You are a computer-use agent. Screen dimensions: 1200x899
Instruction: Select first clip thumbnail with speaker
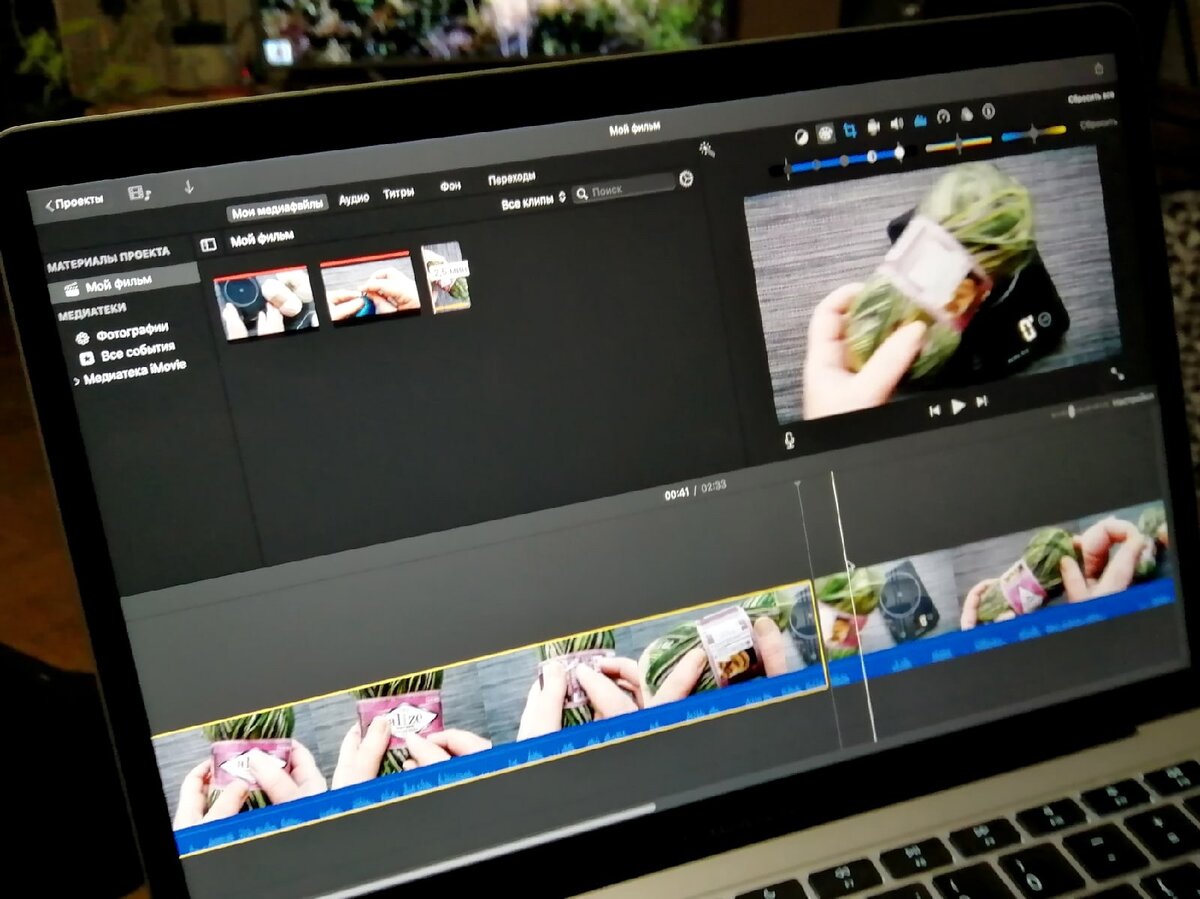[x=266, y=303]
